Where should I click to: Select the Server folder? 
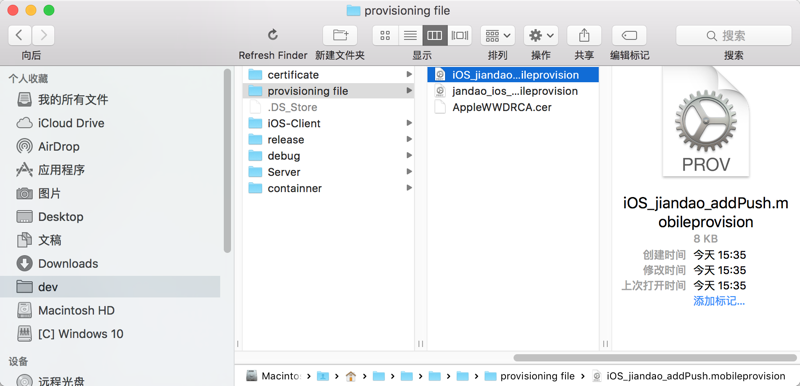pos(328,172)
